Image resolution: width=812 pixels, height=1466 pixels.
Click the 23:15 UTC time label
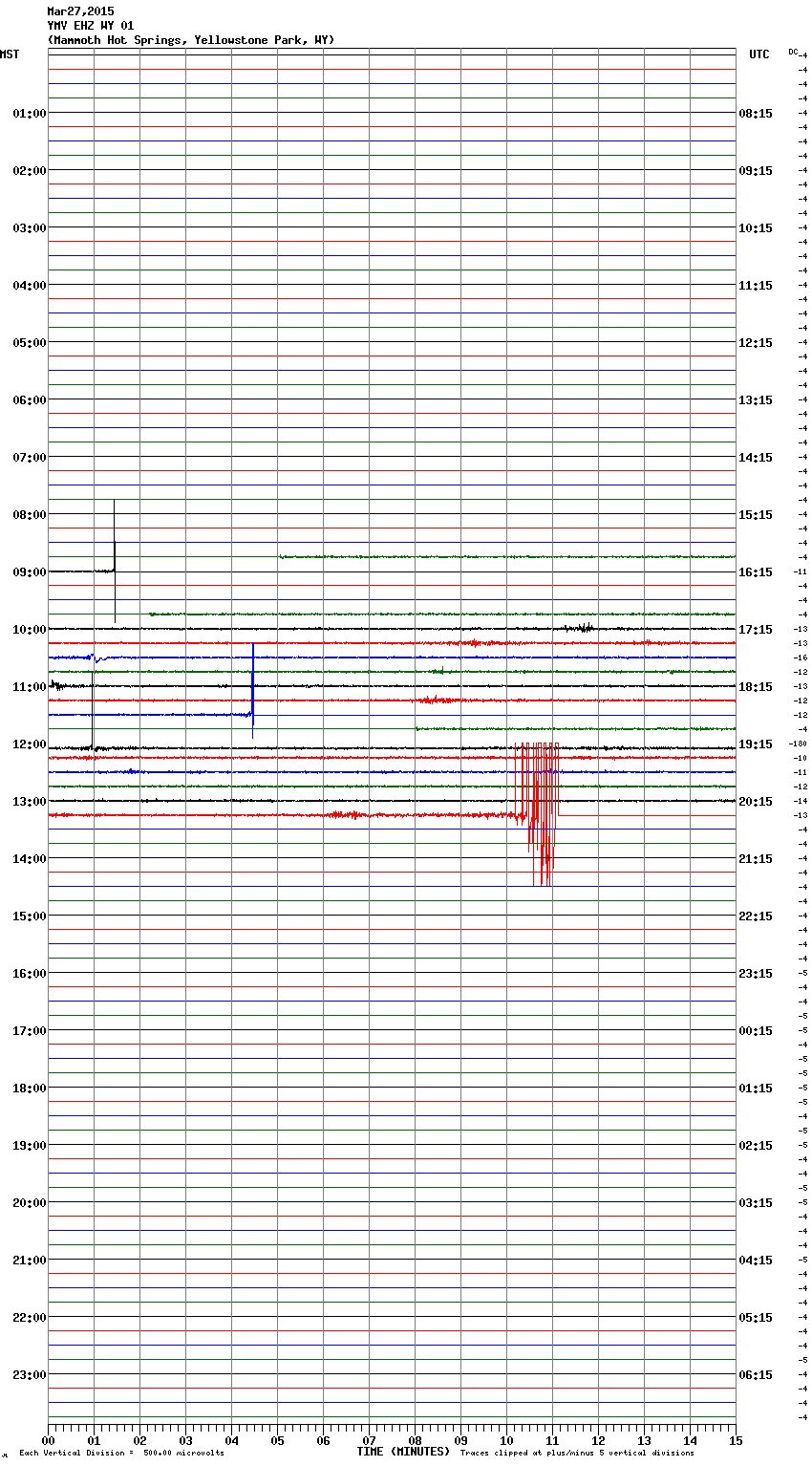click(x=756, y=974)
